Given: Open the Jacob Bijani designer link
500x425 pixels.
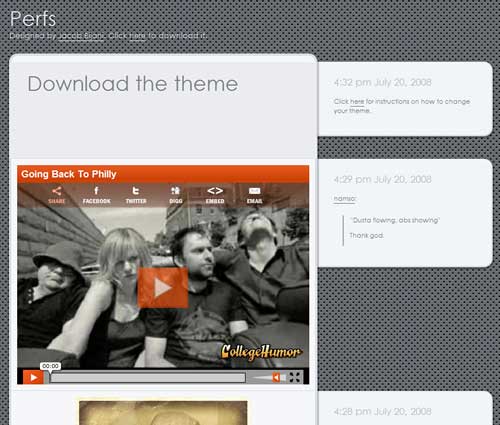Looking at the screenshot, I should click(x=80, y=36).
